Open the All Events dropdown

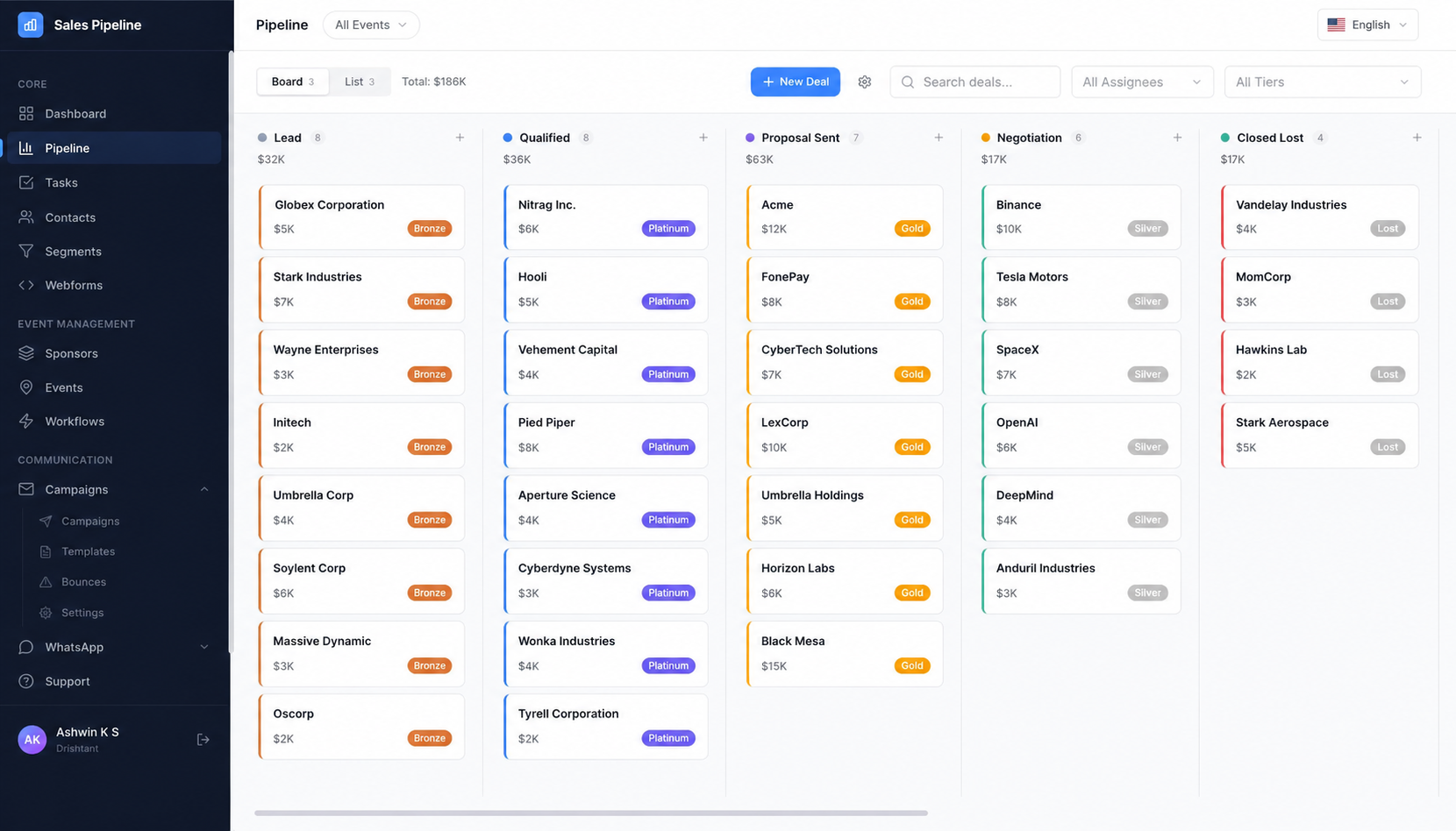(x=371, y=25)
